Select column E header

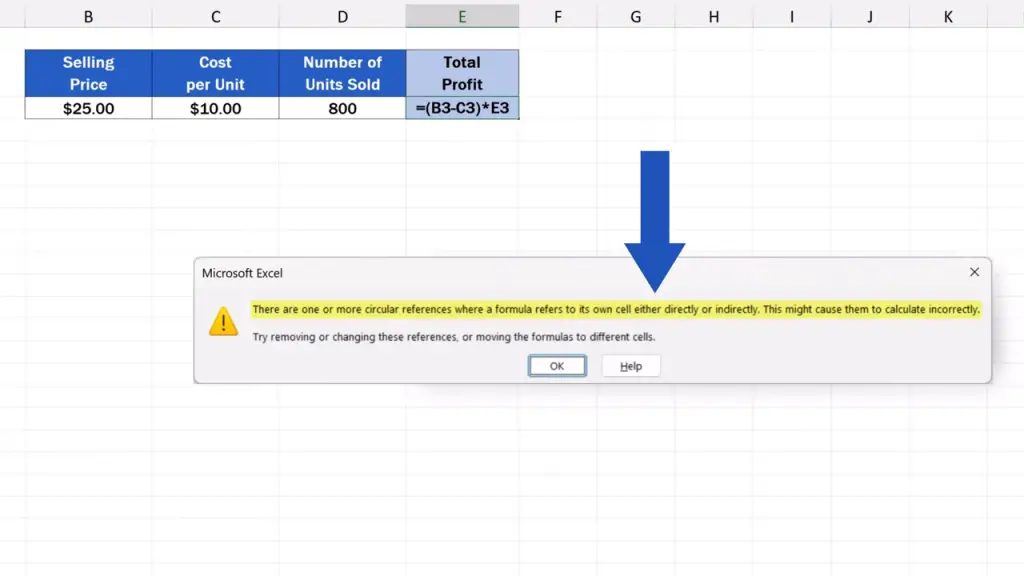pyautogui.click(x=462, y=16)
